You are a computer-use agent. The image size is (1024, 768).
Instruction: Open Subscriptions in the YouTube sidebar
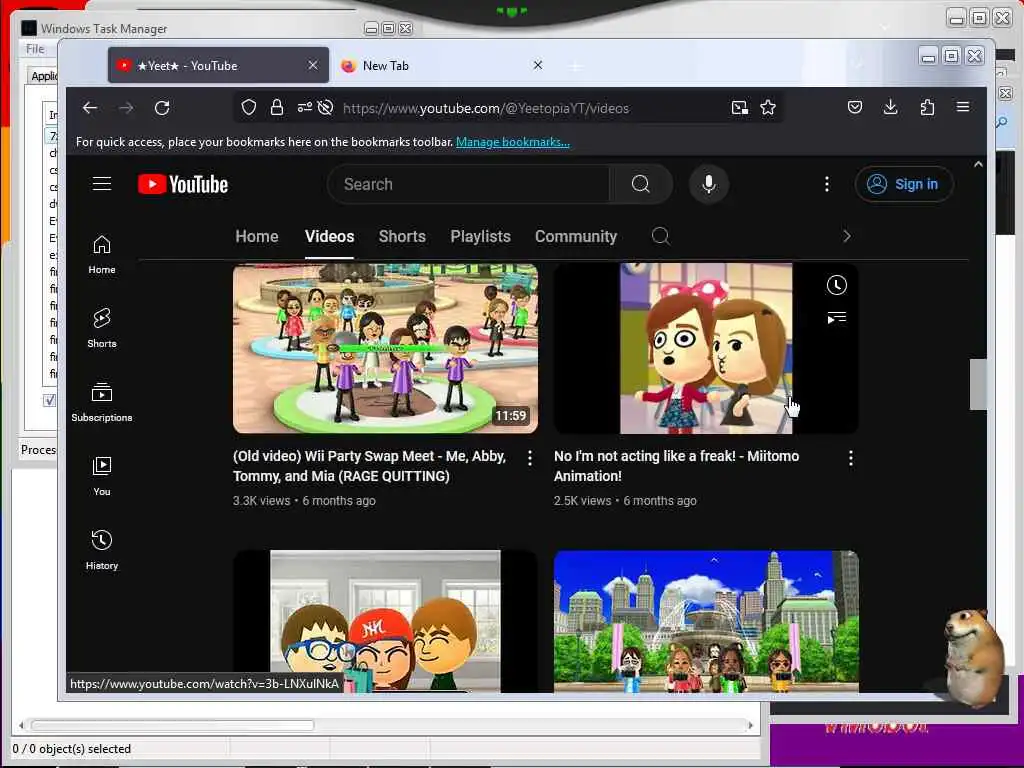coord(102,402)
